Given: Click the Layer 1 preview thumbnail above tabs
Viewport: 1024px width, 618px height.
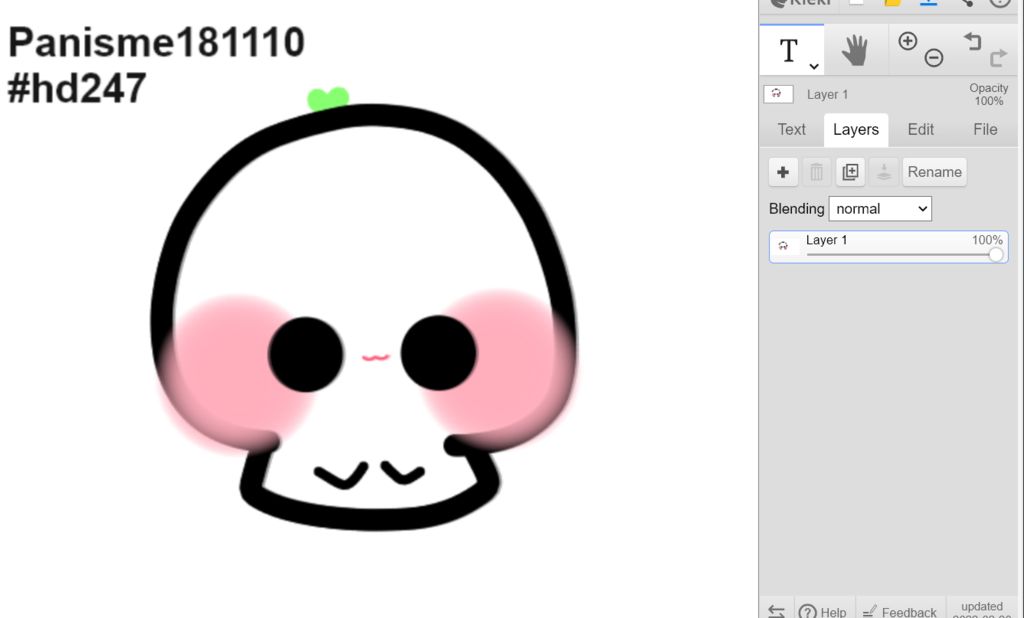Looking at the screenshot, I should 778,94.
